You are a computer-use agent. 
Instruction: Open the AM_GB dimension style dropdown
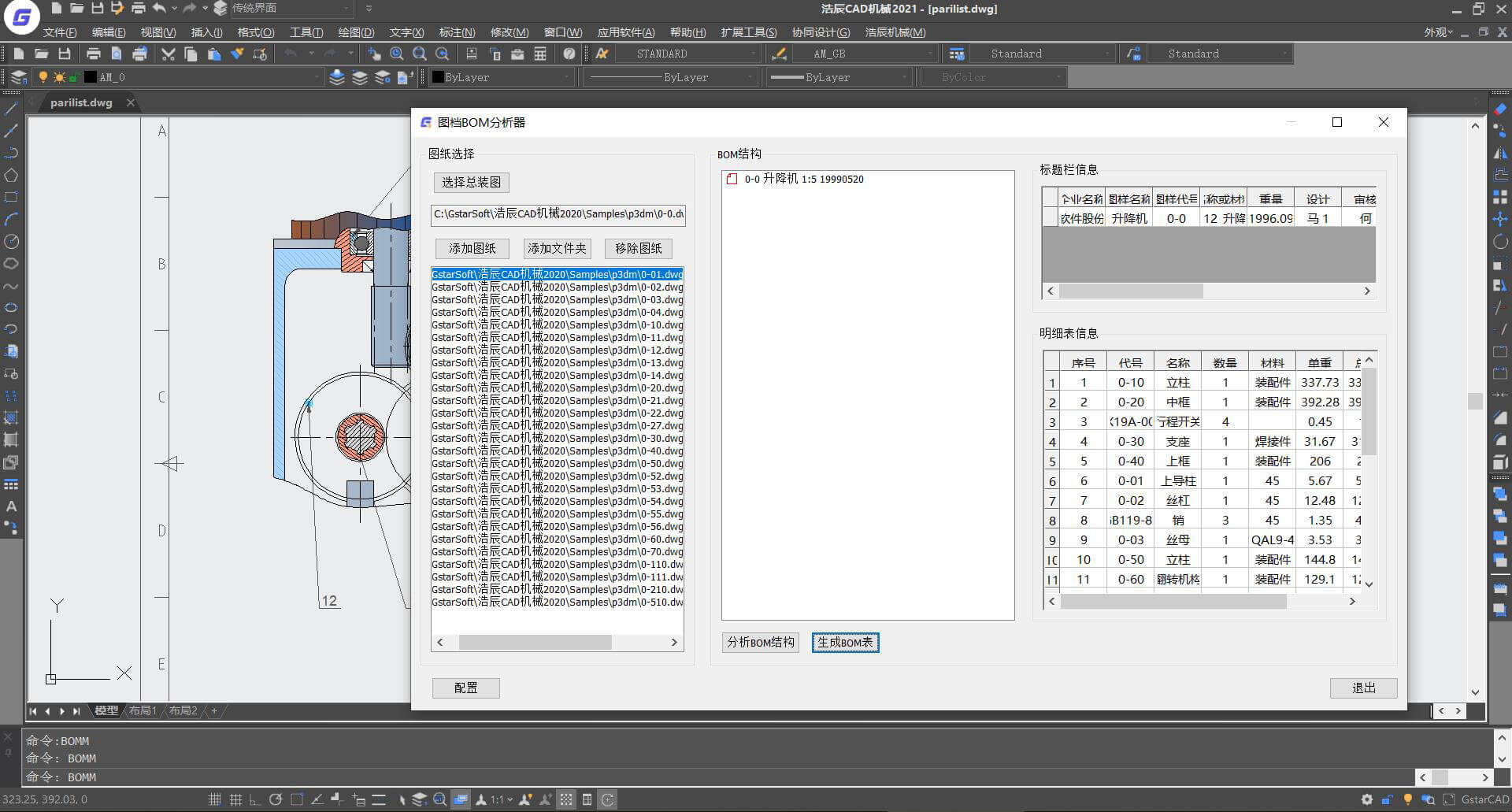pos(930,54)
